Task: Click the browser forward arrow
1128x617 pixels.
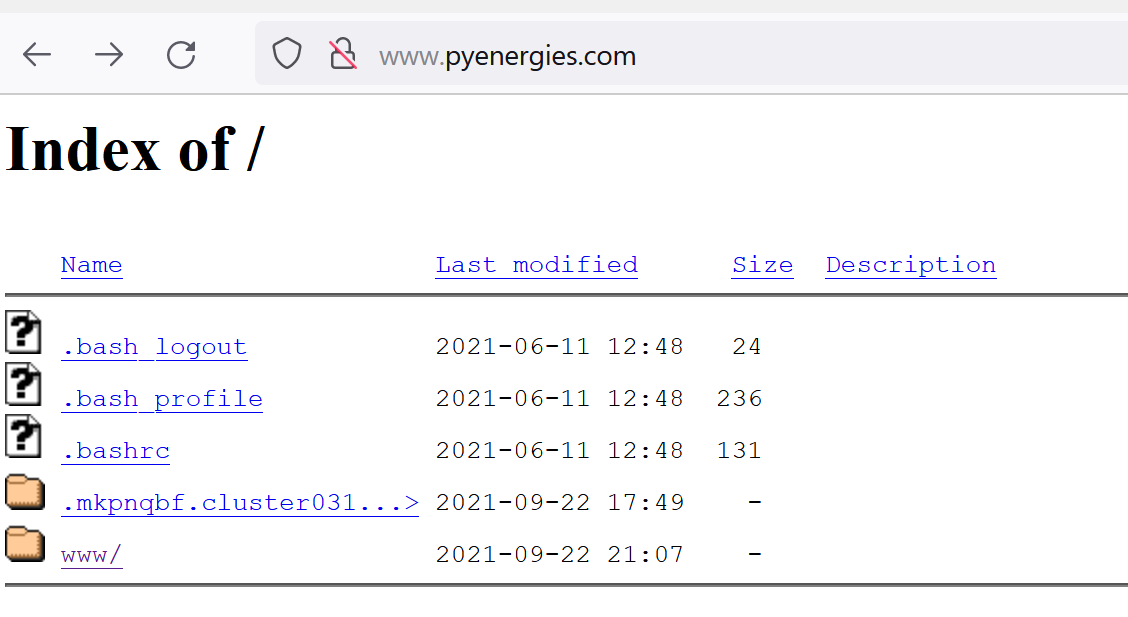Action: (109, 55)
